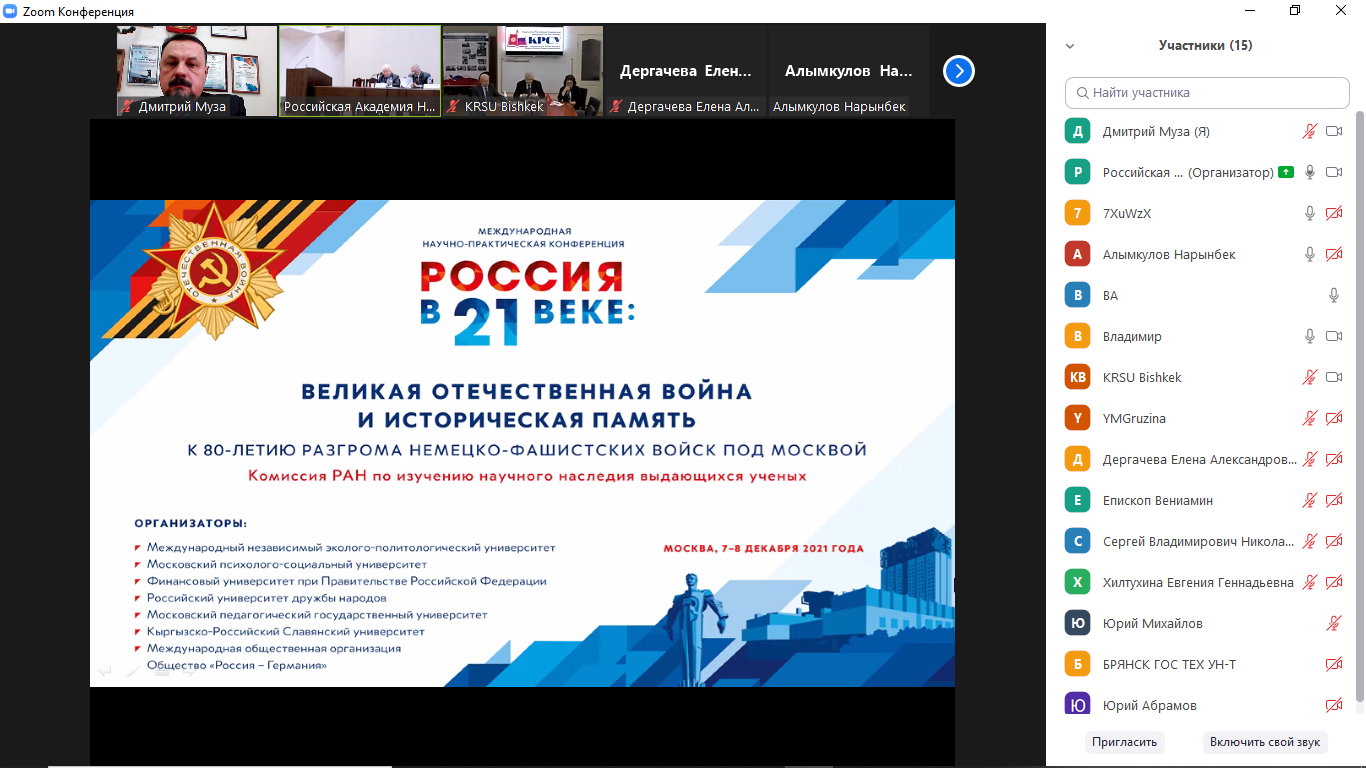This screenshot has width=1366, height=768.
Task: Click the disabled camera icon in Дергачева Елена's participant row
Action: 1334,459
